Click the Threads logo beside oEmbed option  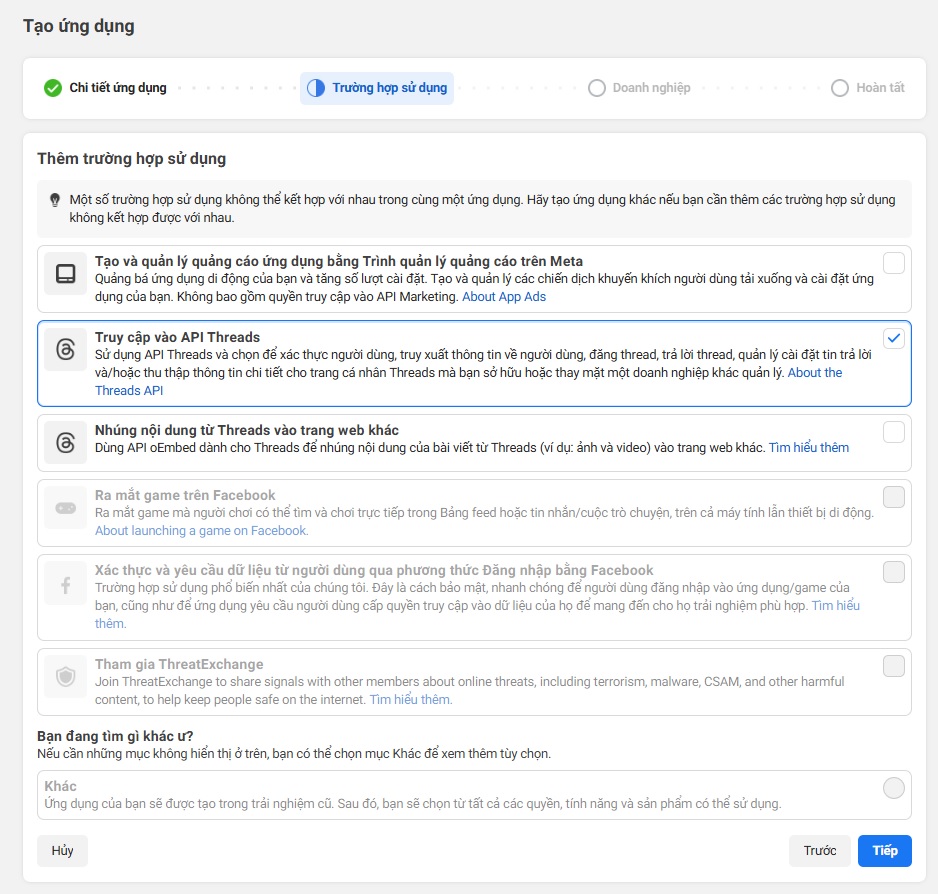[x=66, y=443]
